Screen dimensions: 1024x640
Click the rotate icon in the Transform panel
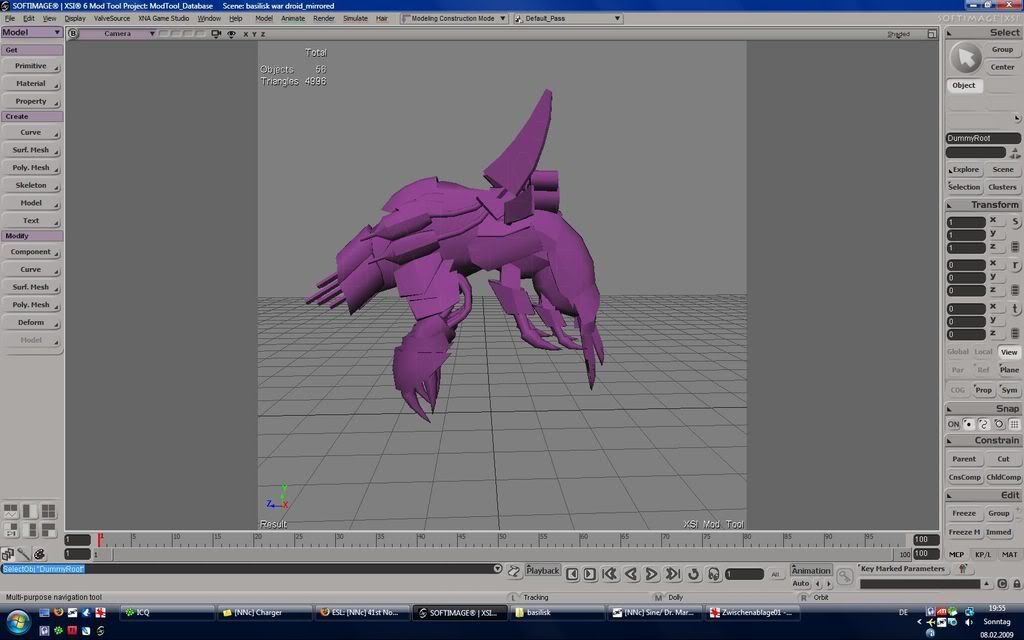click(1016, 265)
